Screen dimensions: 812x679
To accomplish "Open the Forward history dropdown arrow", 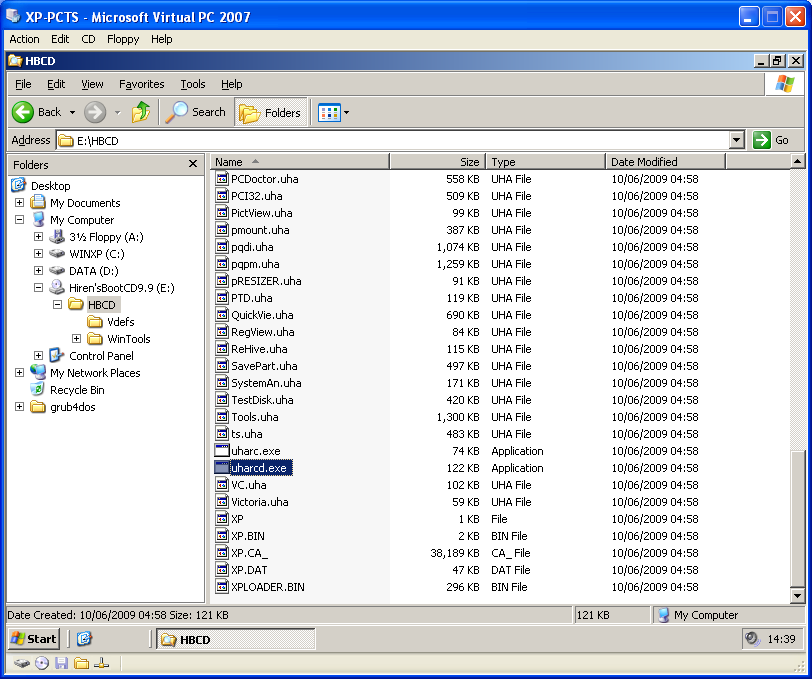I will click(x=118, y=112).
